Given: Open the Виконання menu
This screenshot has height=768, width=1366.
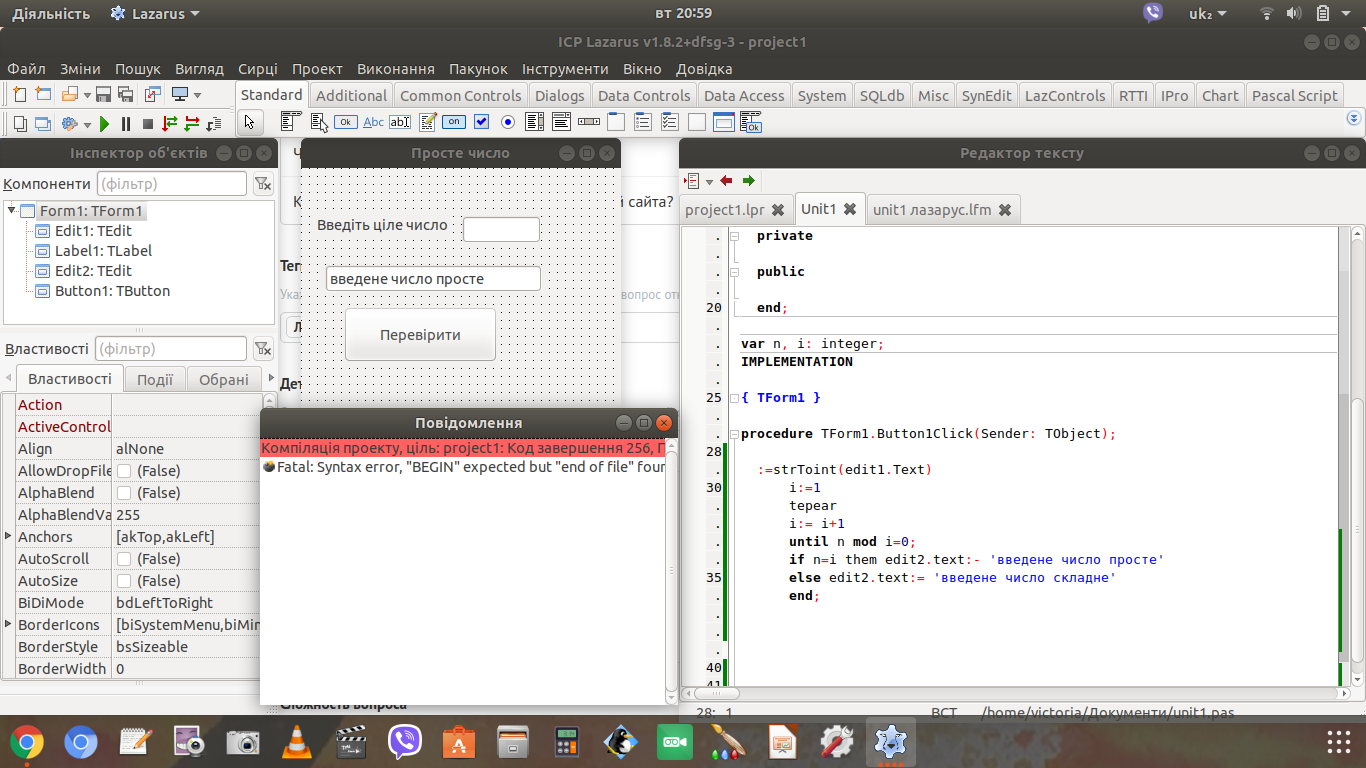Looking at the screenshot, I should coord(396,69).
